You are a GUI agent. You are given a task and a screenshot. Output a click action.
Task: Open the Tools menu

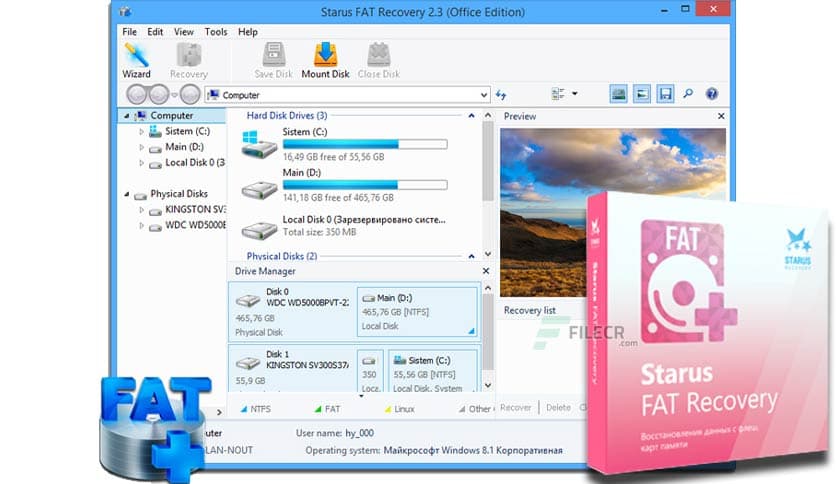pos(215,32)
